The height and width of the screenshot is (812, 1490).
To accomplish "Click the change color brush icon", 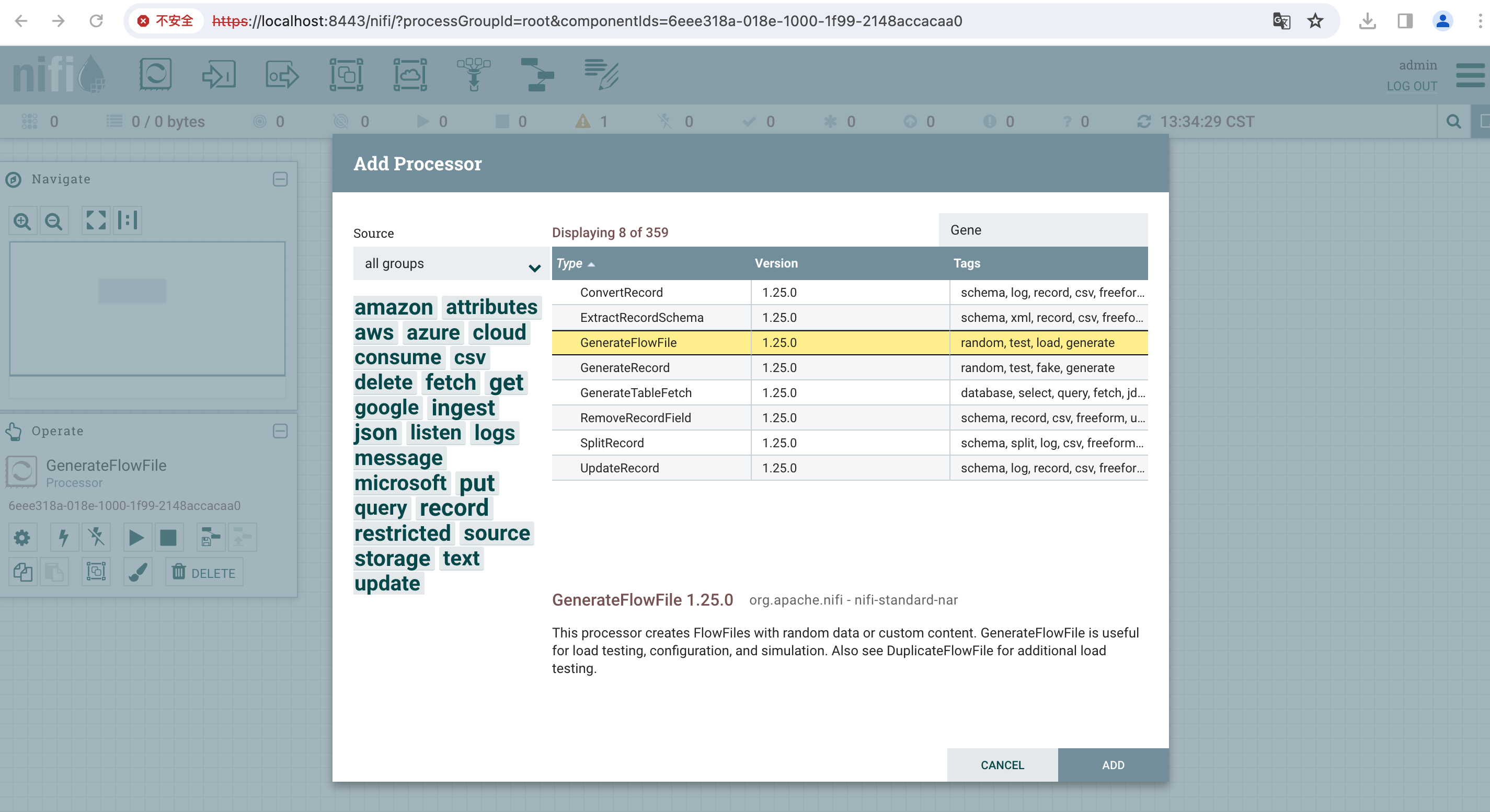I will [137, 572].
